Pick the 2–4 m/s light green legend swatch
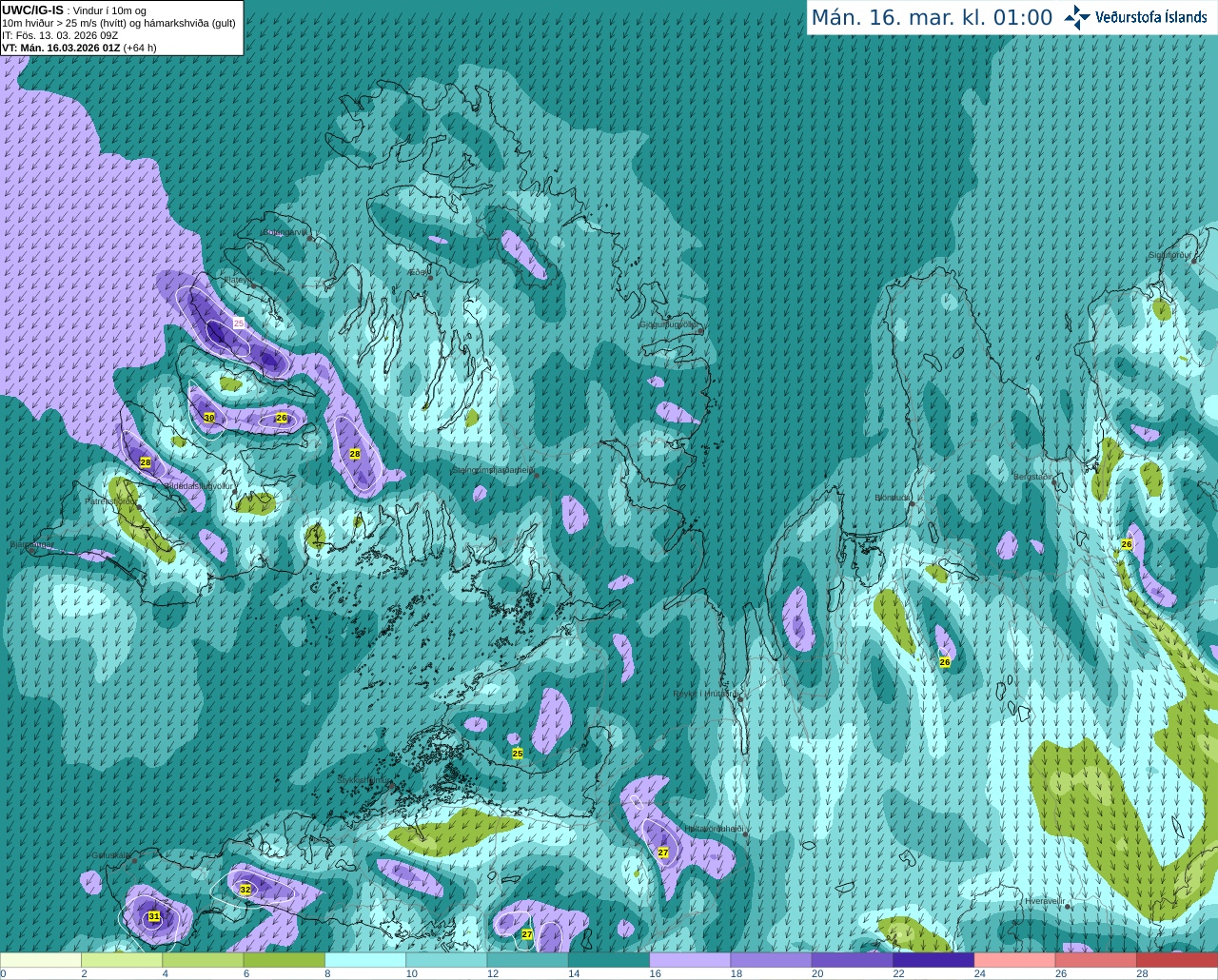 (x=122, y=960)
